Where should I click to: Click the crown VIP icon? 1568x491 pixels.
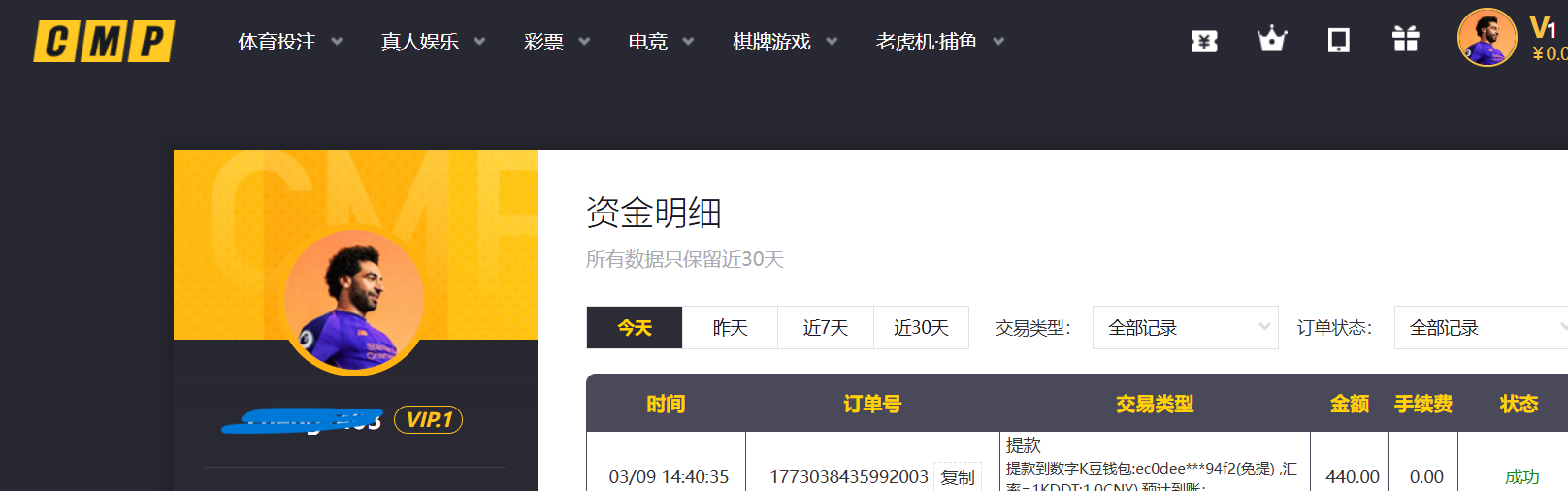(1271, 40)
